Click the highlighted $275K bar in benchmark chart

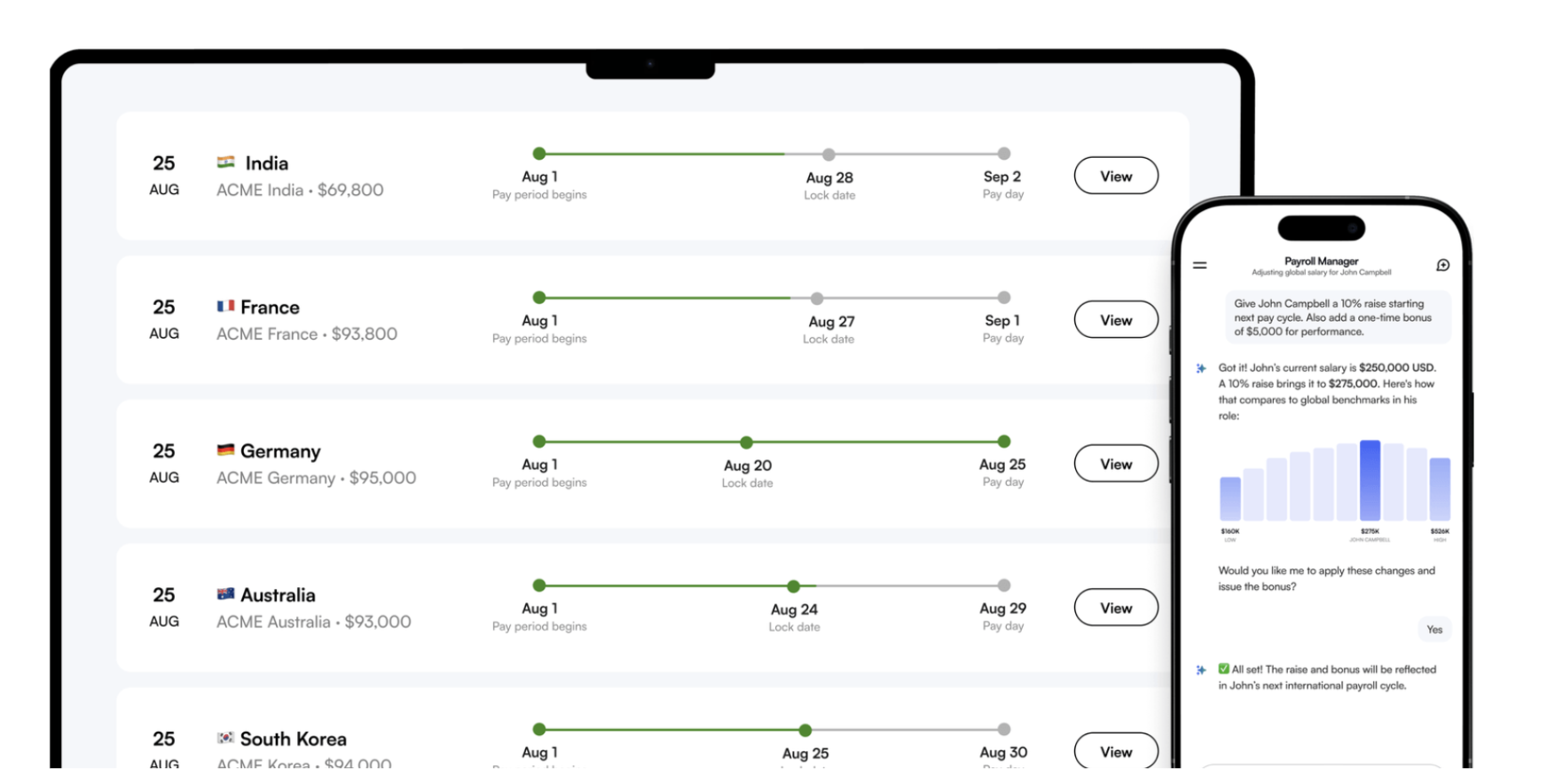(1370, 481)
